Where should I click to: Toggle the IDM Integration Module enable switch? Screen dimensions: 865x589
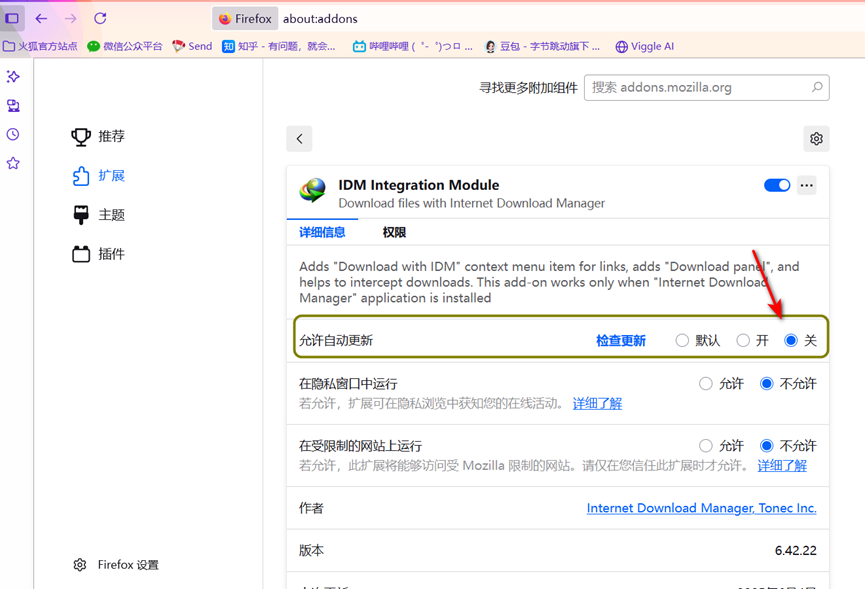tap(777, 185)
